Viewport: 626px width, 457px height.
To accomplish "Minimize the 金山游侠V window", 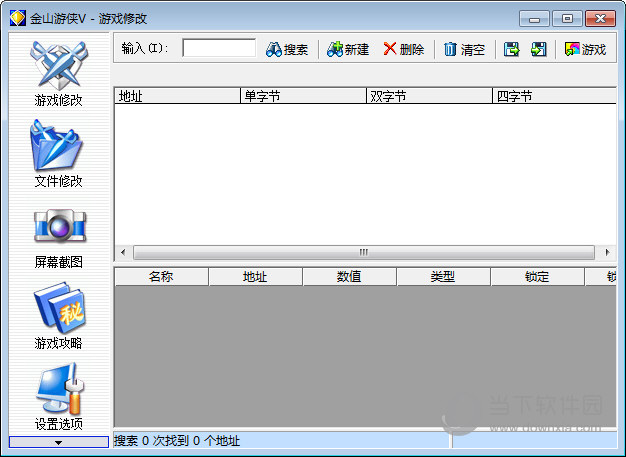I will (534, 19).
